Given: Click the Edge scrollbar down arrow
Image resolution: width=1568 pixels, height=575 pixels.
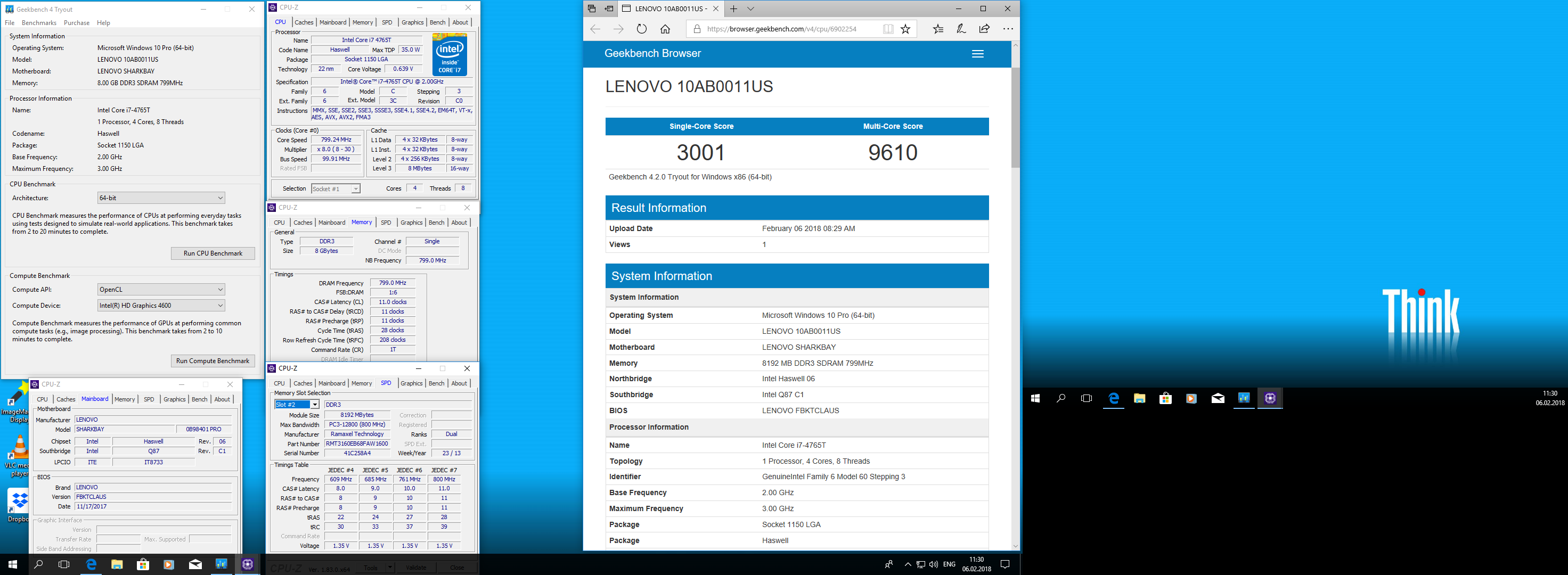Looking at the screenshot, I should [1015, 546].
